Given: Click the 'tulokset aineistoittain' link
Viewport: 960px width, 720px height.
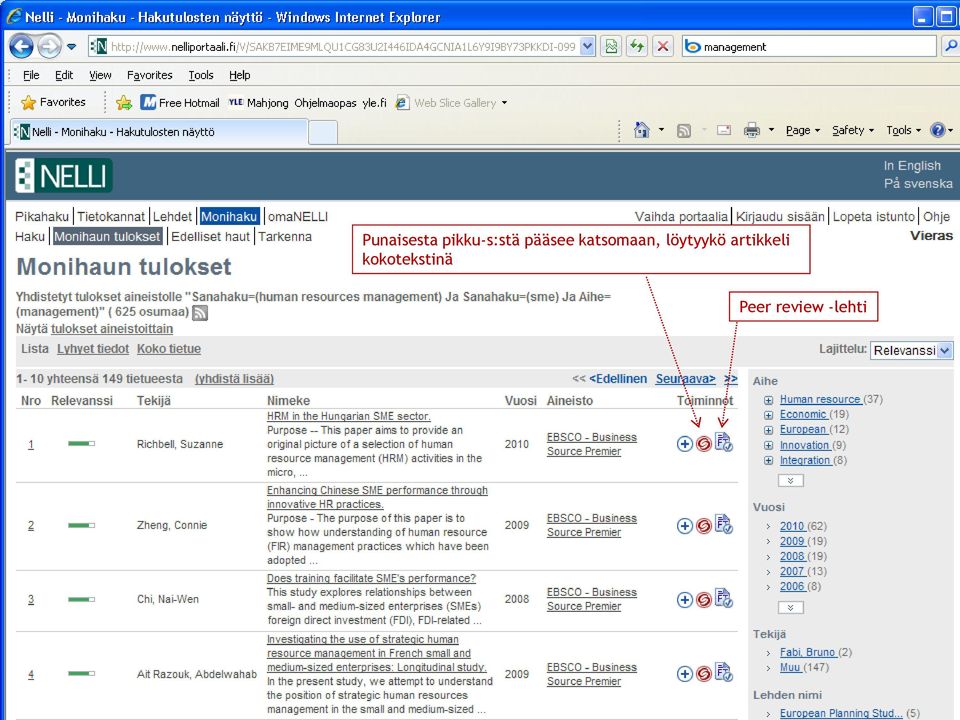Looking at the screenshot, I should click(111, 329).
